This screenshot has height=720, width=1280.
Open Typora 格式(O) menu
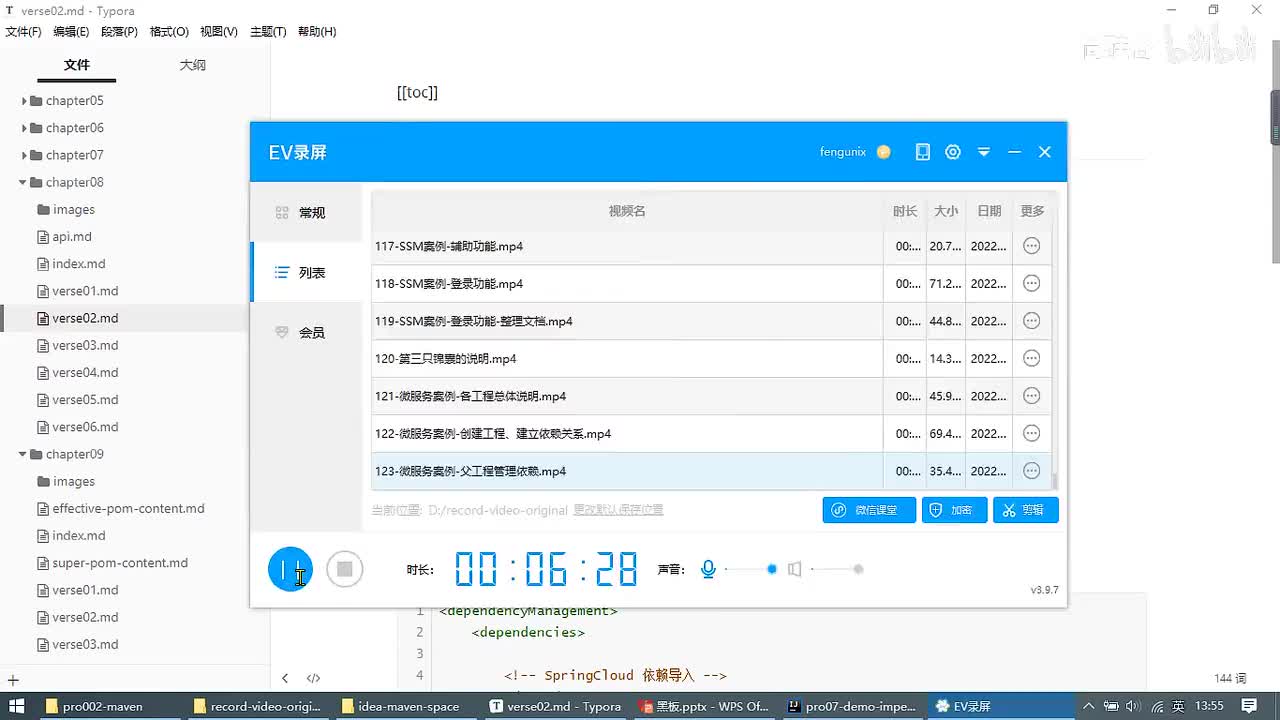pyautogui.click(x=169, y=32)
